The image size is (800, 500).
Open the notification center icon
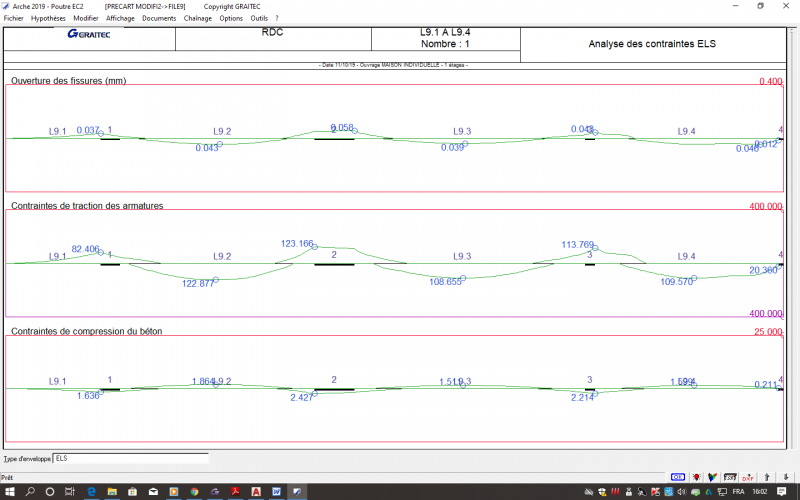tap(782, 492)
